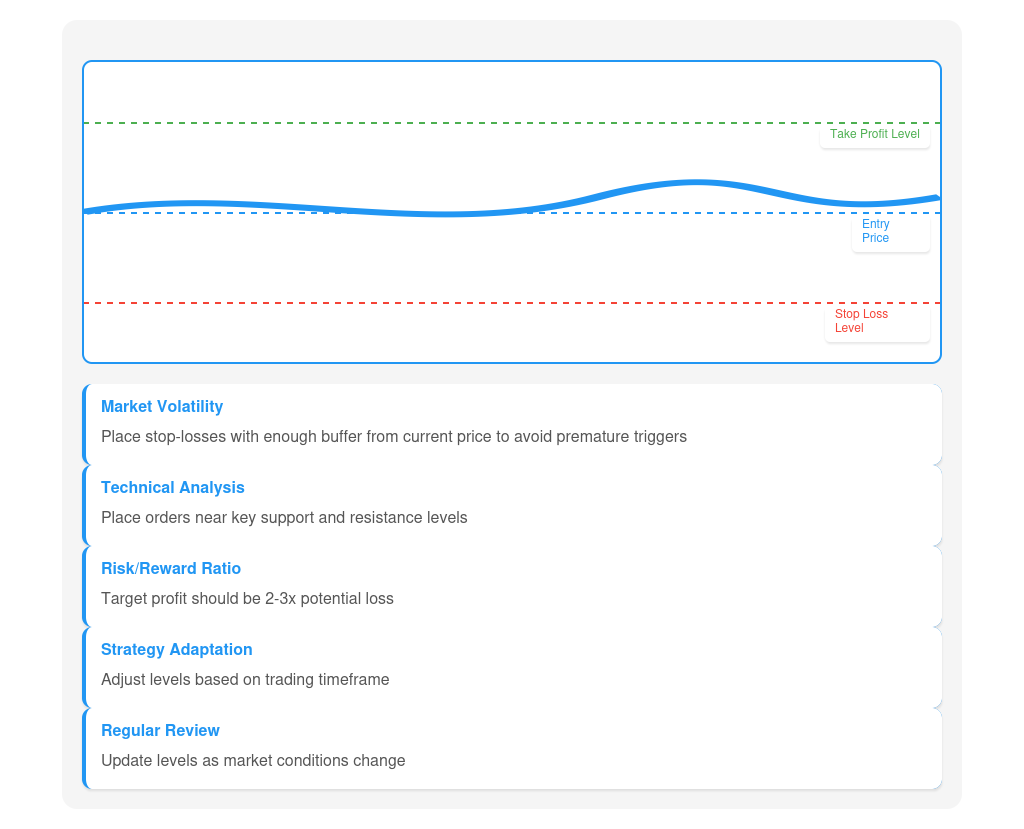The width and height of the screenshot is (1024, 829).
Task: Click the support and resistance levels text
Action: (x=284, y=518)
